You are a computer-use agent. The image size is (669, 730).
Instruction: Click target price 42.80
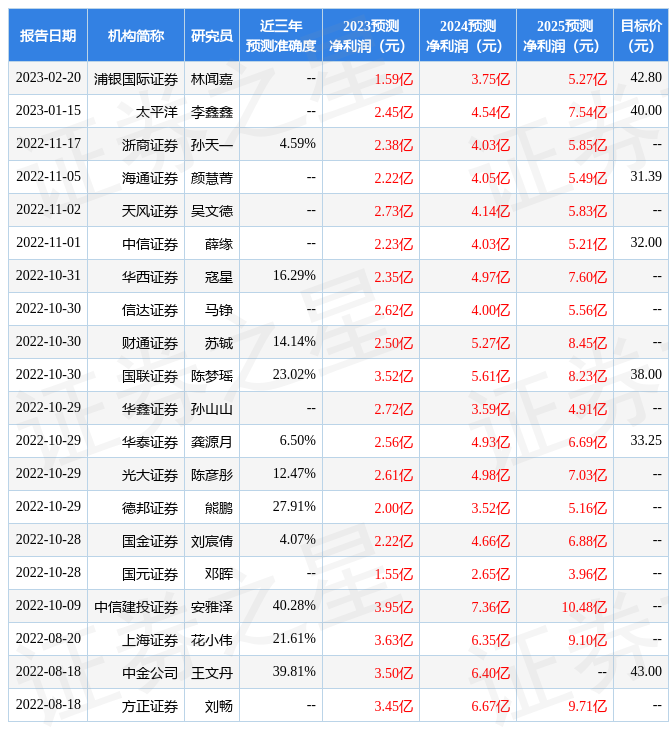pyautogui.click(x=646, y=77)
